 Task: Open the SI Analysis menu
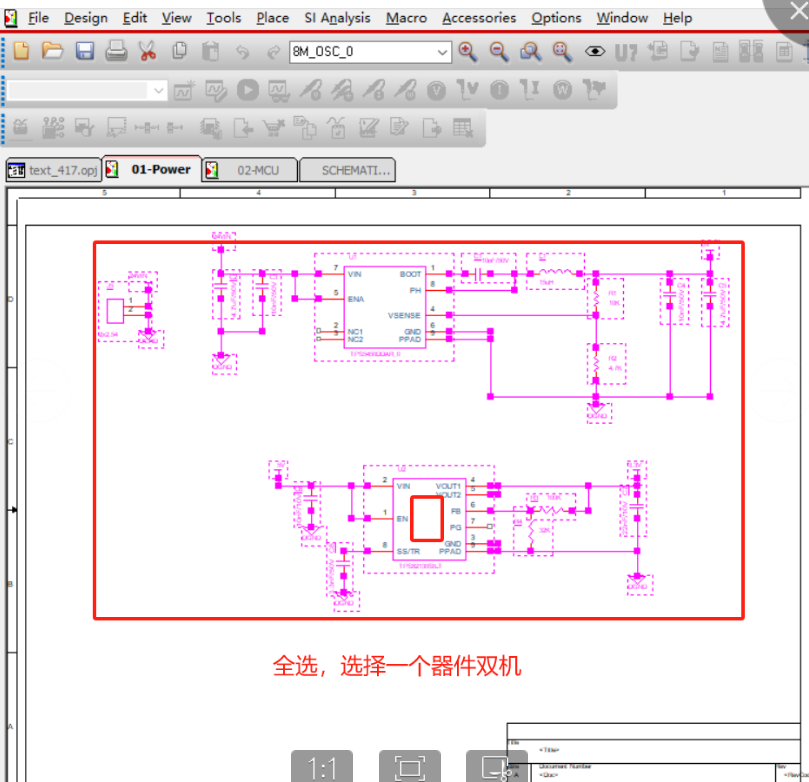(x=337, y=18)
